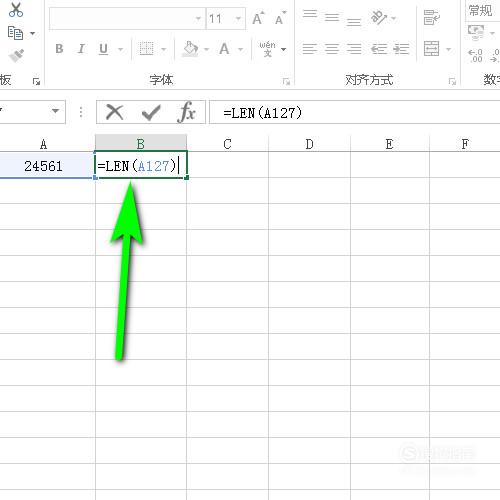Open text orientation dropdown arrow
The height and width of the screenshot is (500, 500).
point(394,18)
